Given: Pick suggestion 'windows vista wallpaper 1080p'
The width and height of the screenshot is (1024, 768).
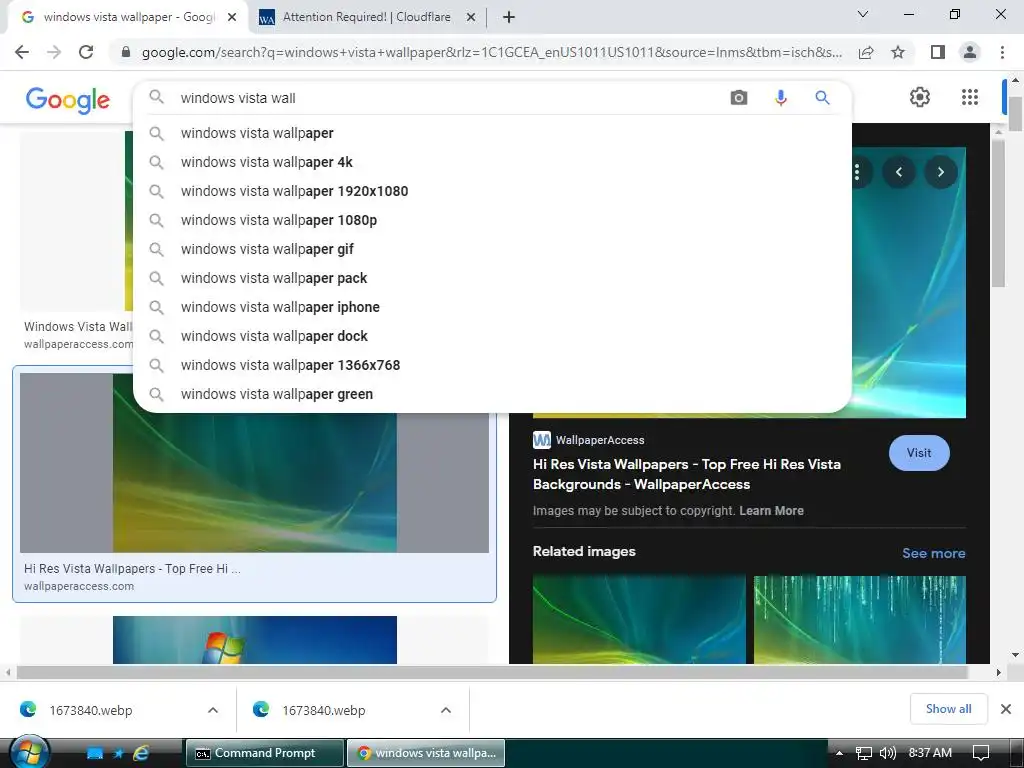Looking at the screenshot, I should [492, 220].
